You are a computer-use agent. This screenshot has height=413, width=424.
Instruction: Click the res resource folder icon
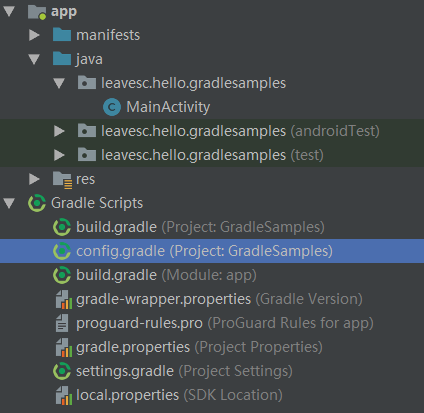(62, 180)
